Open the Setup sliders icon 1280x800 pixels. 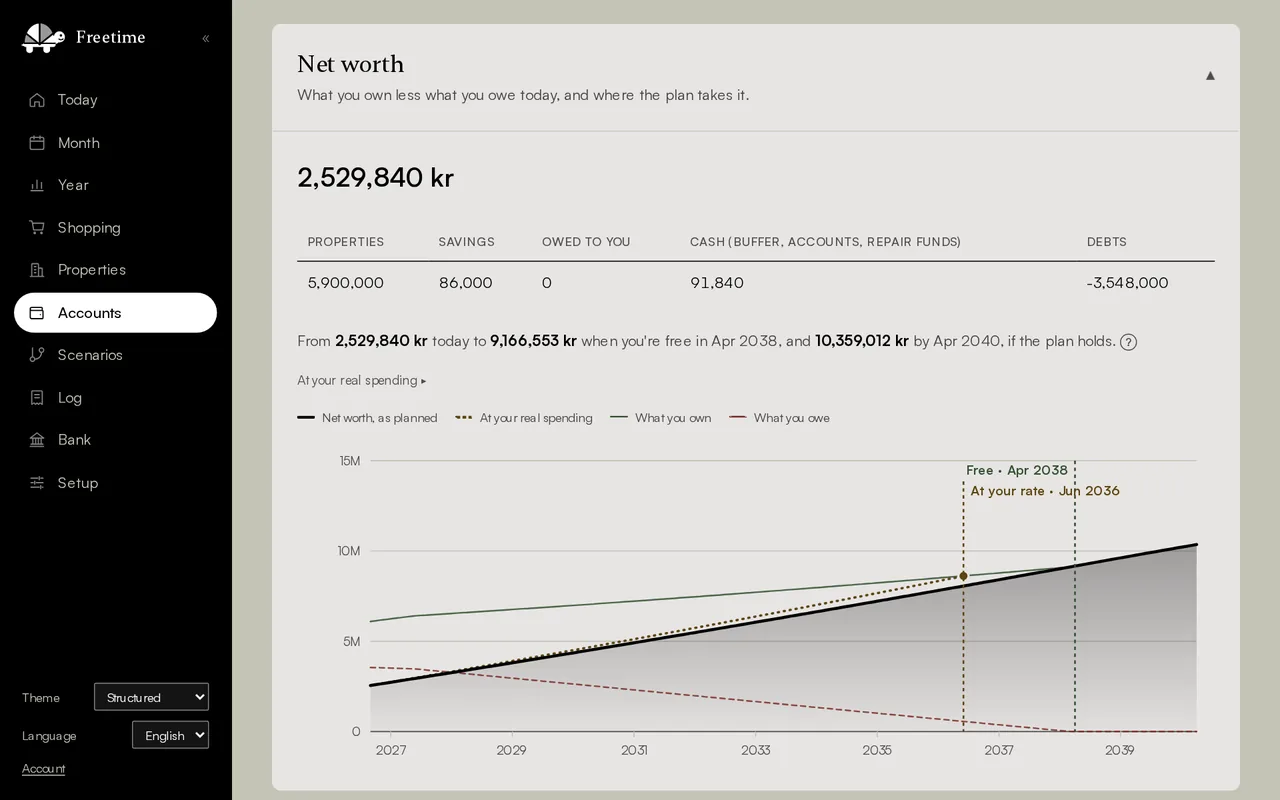coord(37,483)
